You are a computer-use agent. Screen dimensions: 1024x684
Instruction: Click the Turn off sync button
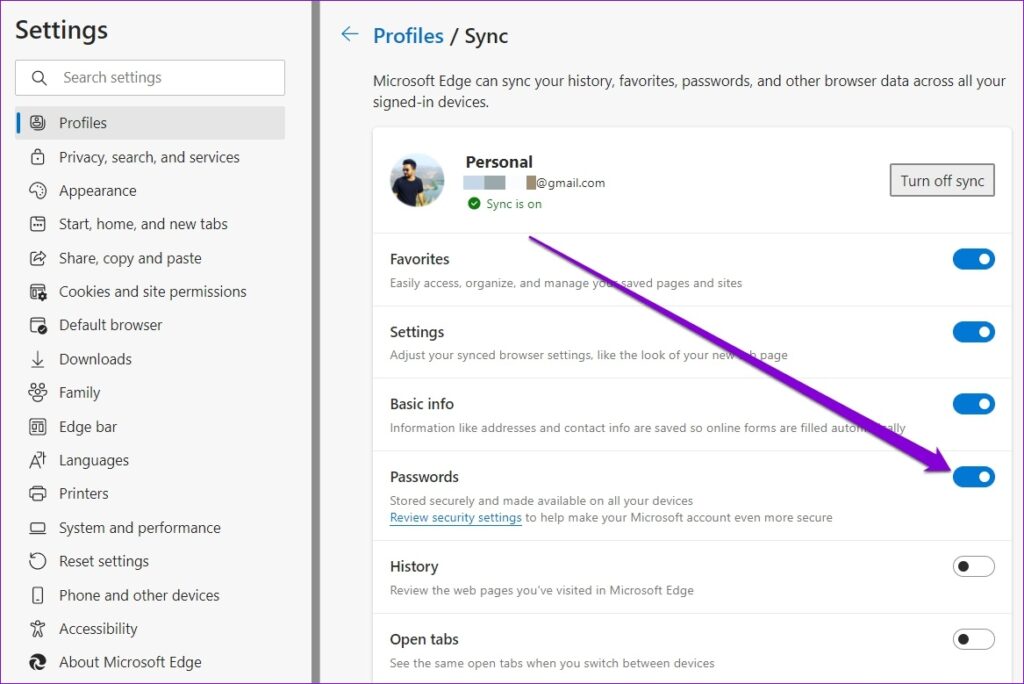(941, 180)
